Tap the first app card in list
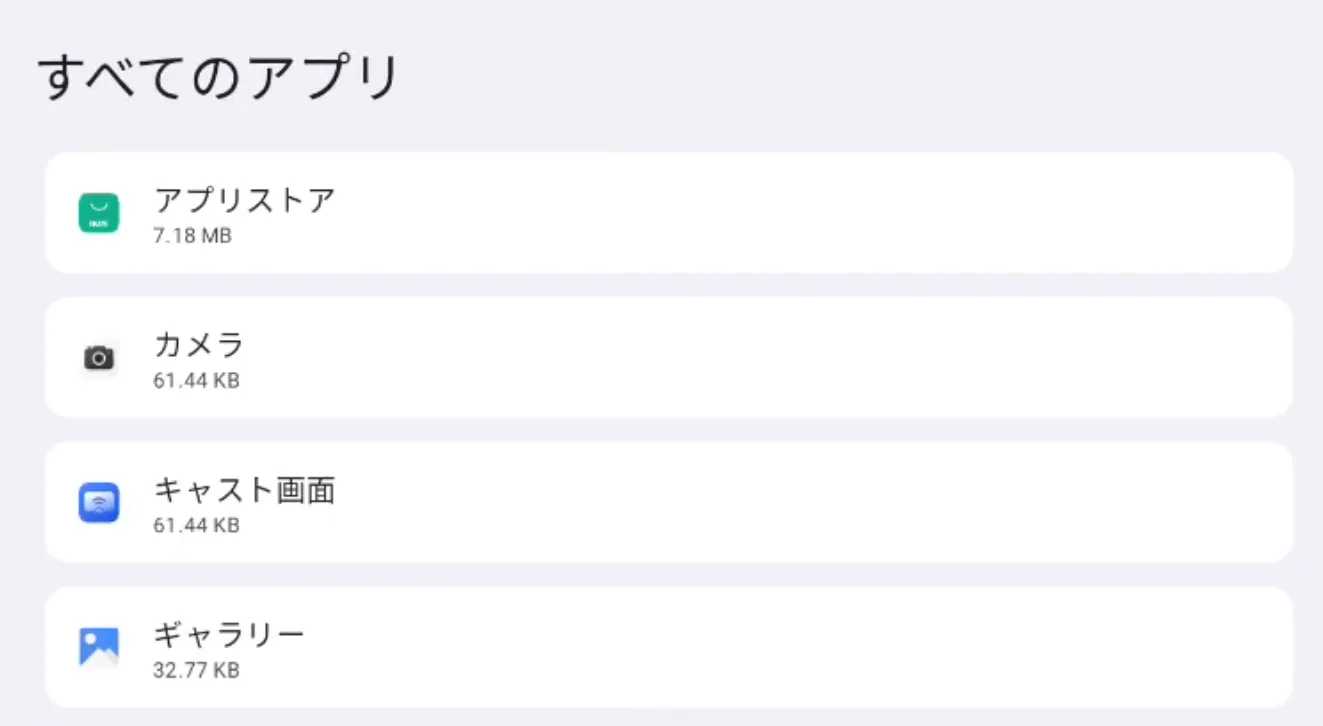This screenshot has width=1323, height=726. pos(668,213)
